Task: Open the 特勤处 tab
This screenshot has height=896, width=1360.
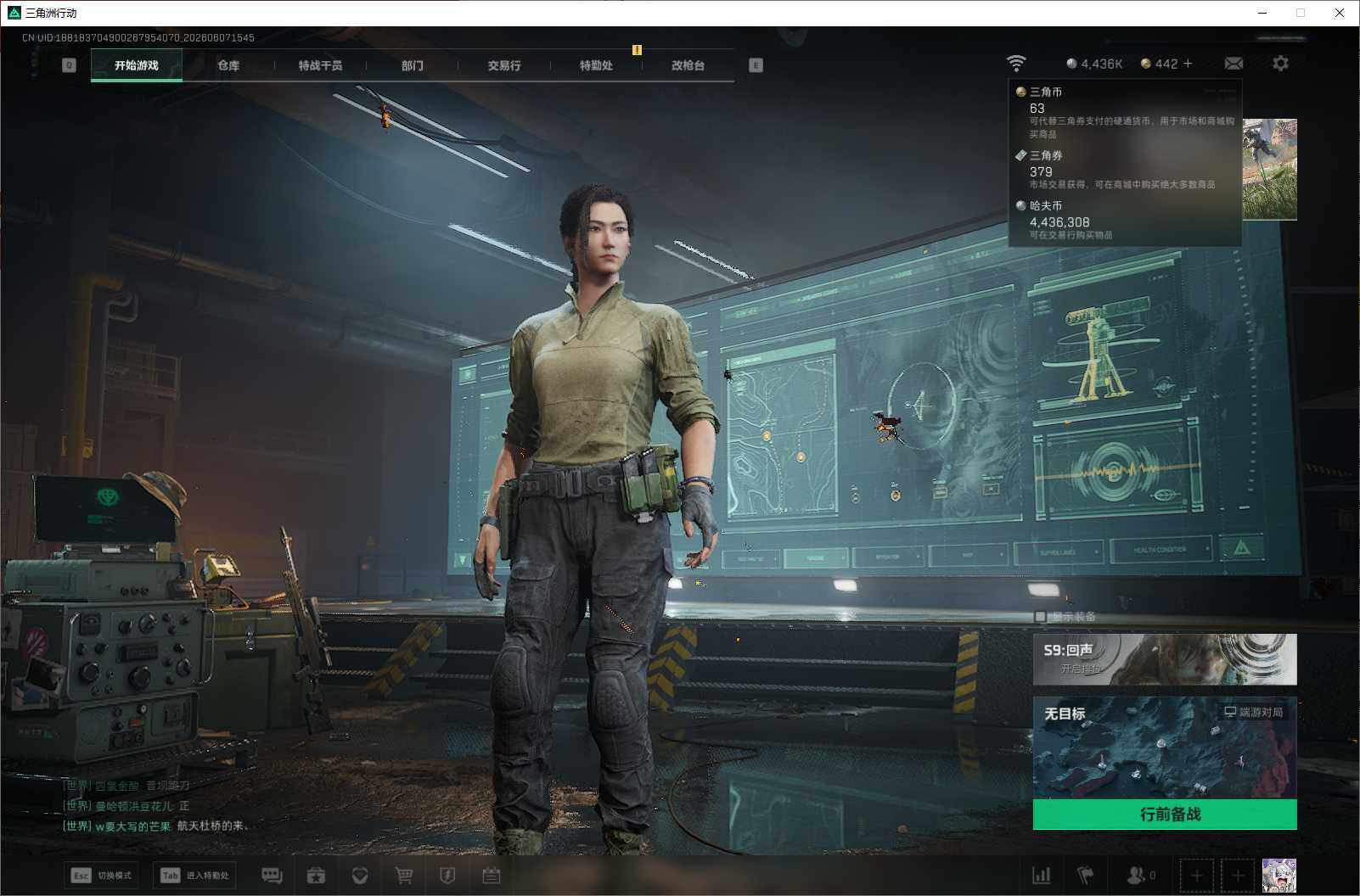Action: coord(596,65)
